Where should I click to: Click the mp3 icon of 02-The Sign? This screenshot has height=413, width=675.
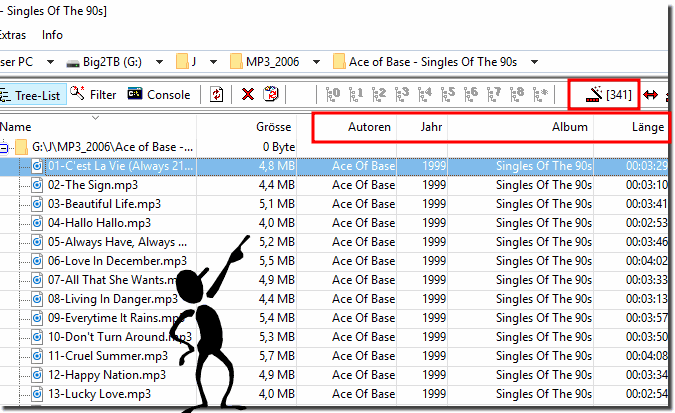[x=37, y=185]
